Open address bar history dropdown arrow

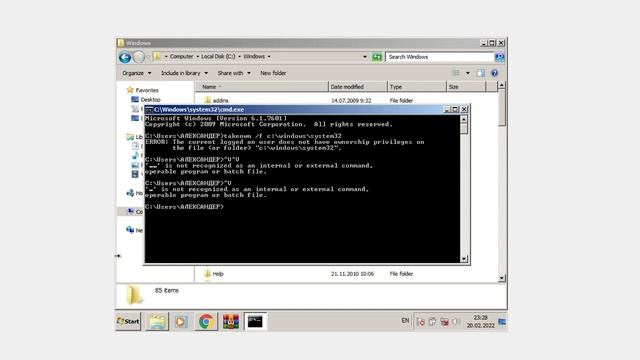click(x=365, y=57)
